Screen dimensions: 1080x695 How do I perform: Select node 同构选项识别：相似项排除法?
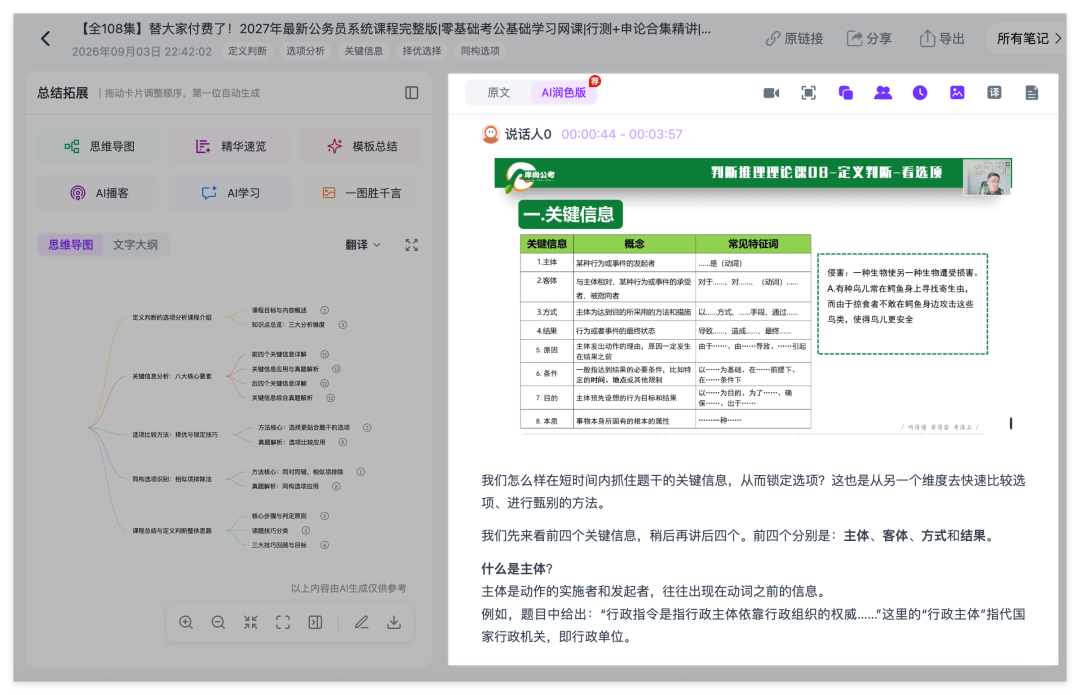coord(172,479)
